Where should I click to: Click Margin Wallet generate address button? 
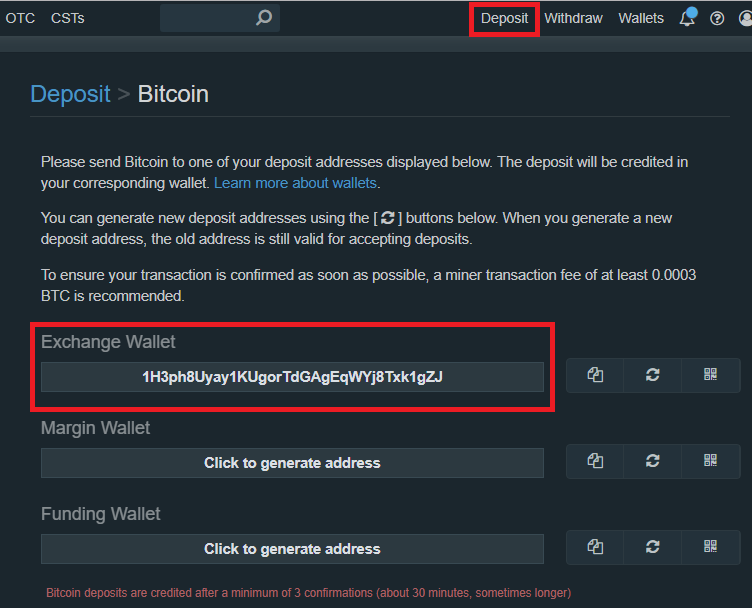point(292,463)
